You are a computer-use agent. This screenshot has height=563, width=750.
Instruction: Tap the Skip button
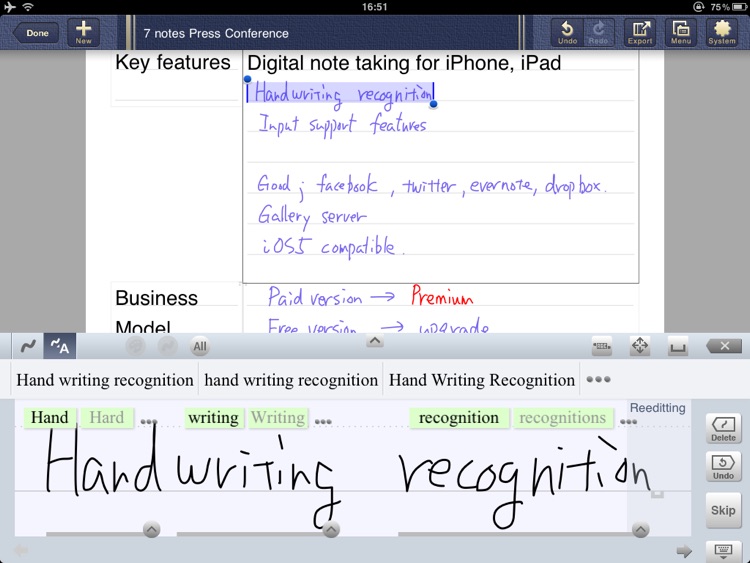[x=723, y=510]
